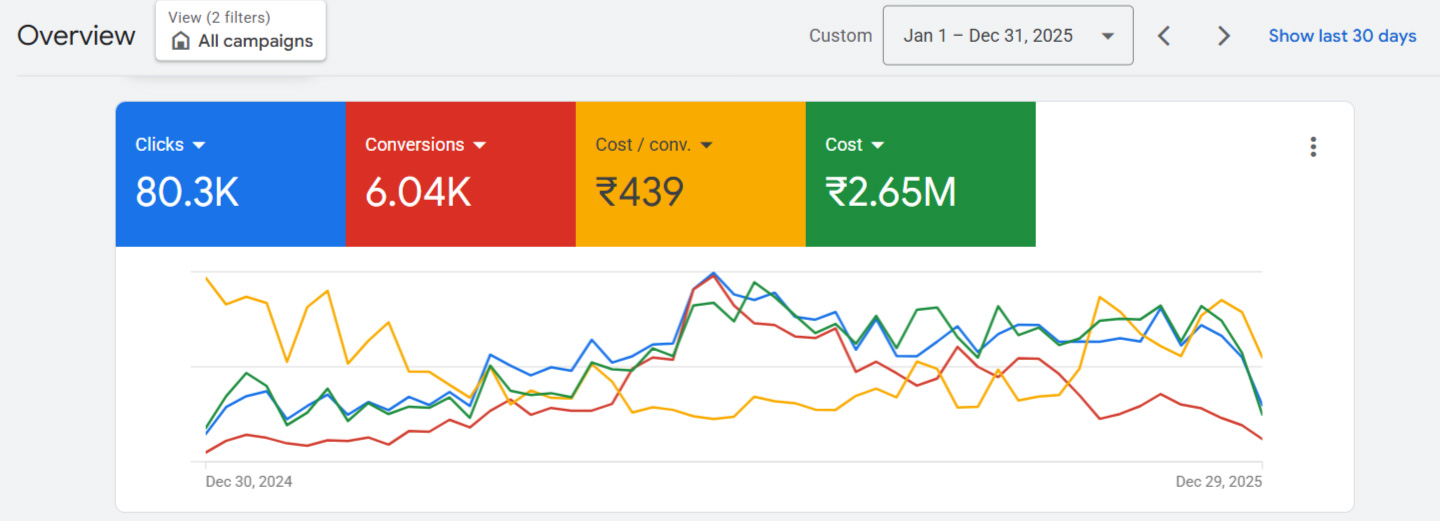
Task: Expand the green Cost metric dropdown arrow
Action: tap(878, 145)
